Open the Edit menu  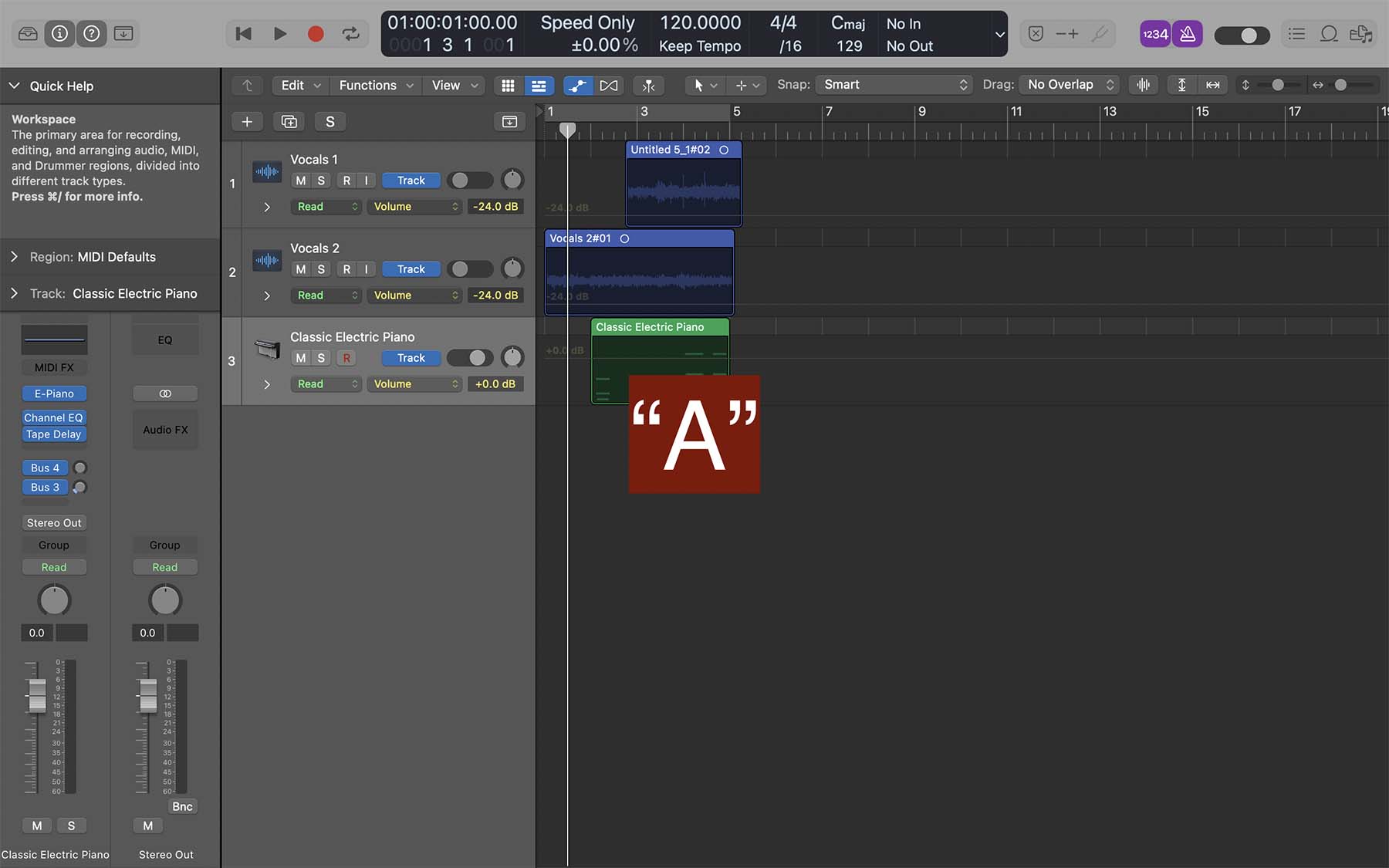point(300,86)
